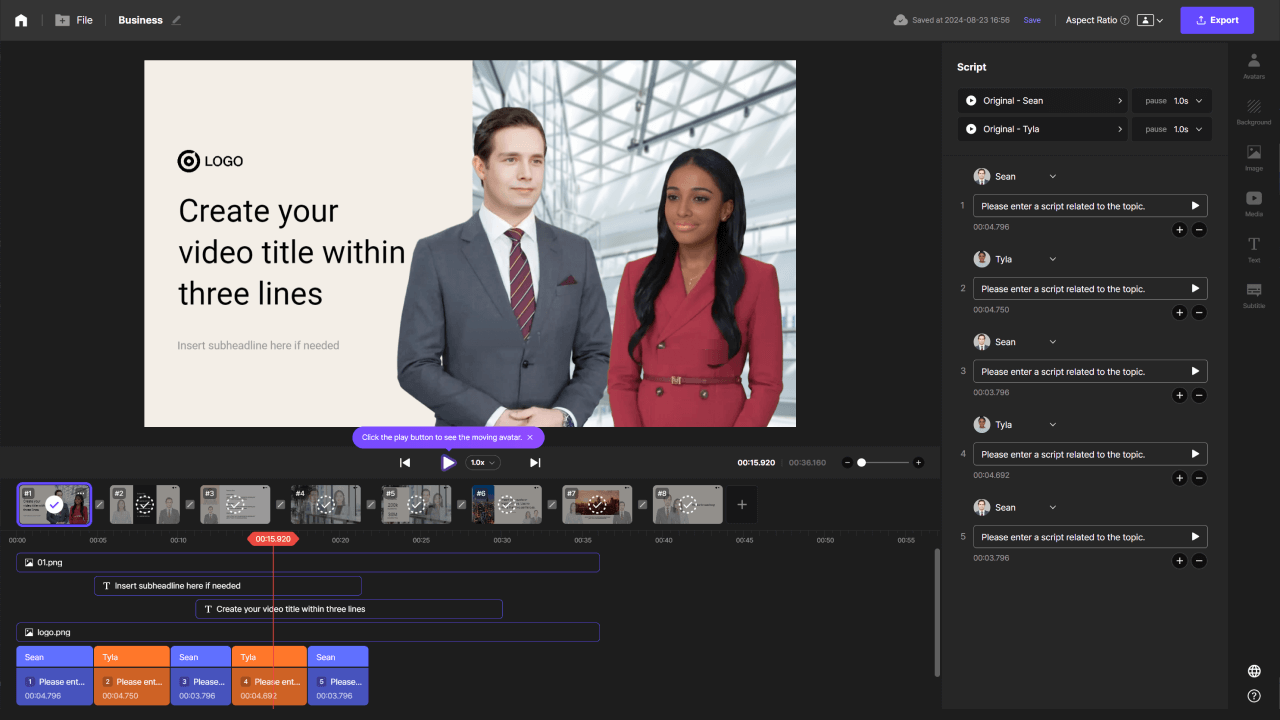Click script 1 text input field
Screen dimensions: 1280x720
[x=1090, y=206]
